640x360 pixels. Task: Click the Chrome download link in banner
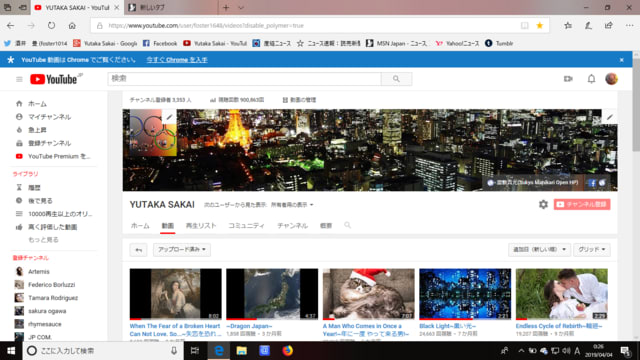click(177, 60)
